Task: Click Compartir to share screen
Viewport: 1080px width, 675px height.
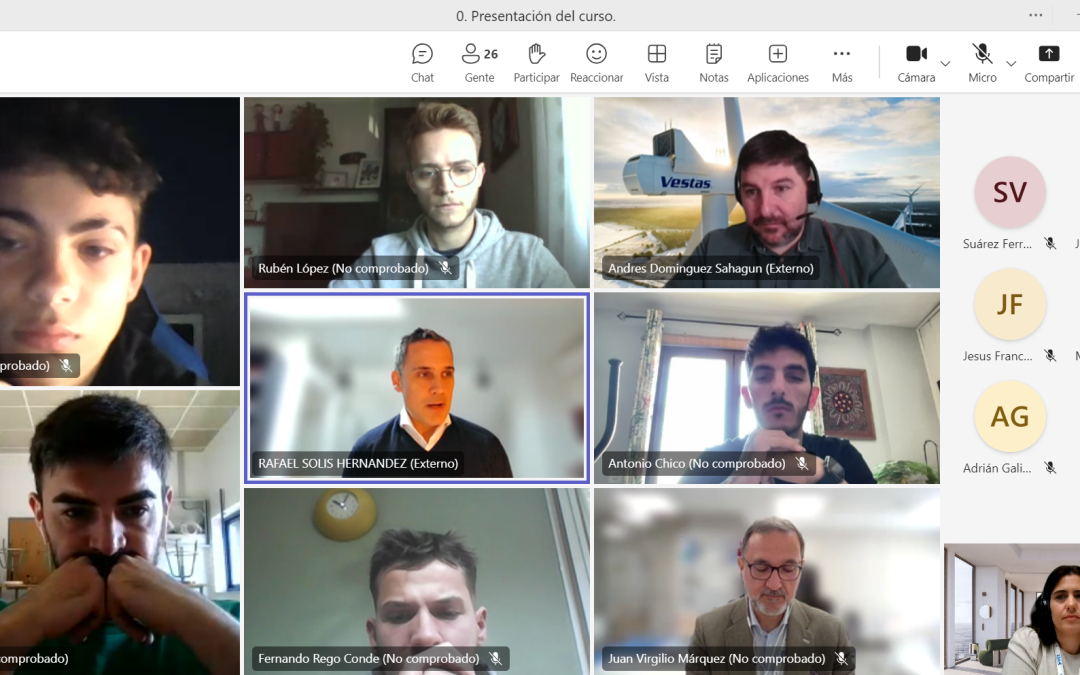Action: click(x=1048, y=63)
